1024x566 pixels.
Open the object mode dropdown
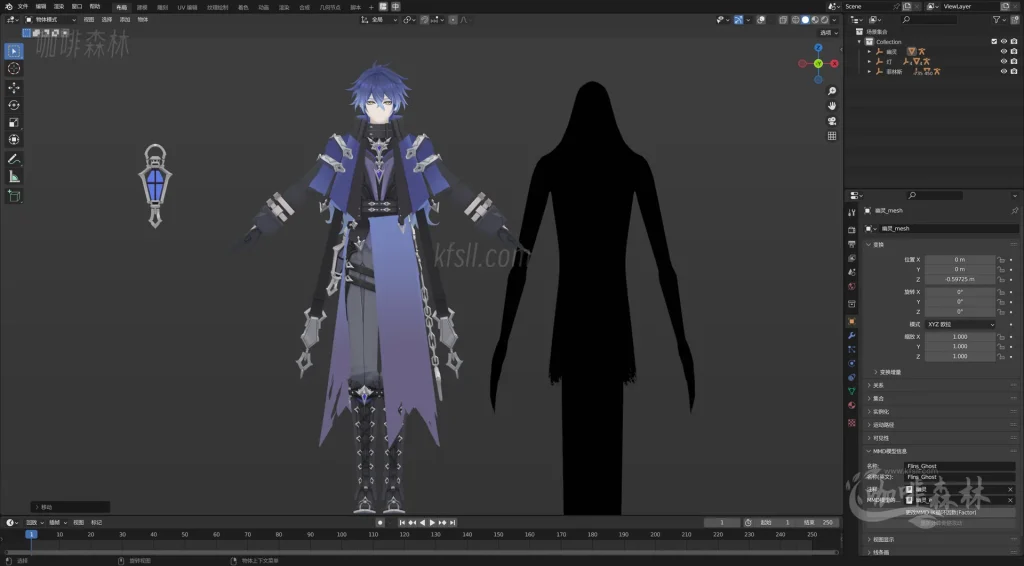point(50,20)
